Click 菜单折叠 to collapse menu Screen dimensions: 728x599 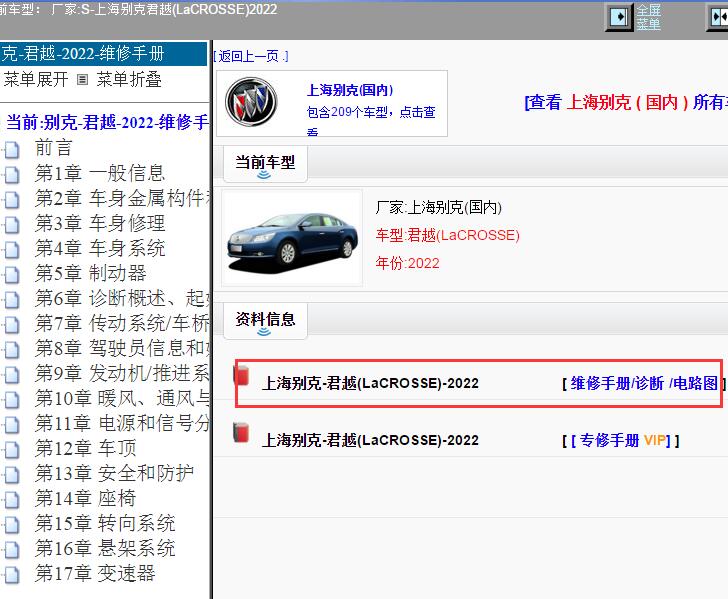pos(129,80)
